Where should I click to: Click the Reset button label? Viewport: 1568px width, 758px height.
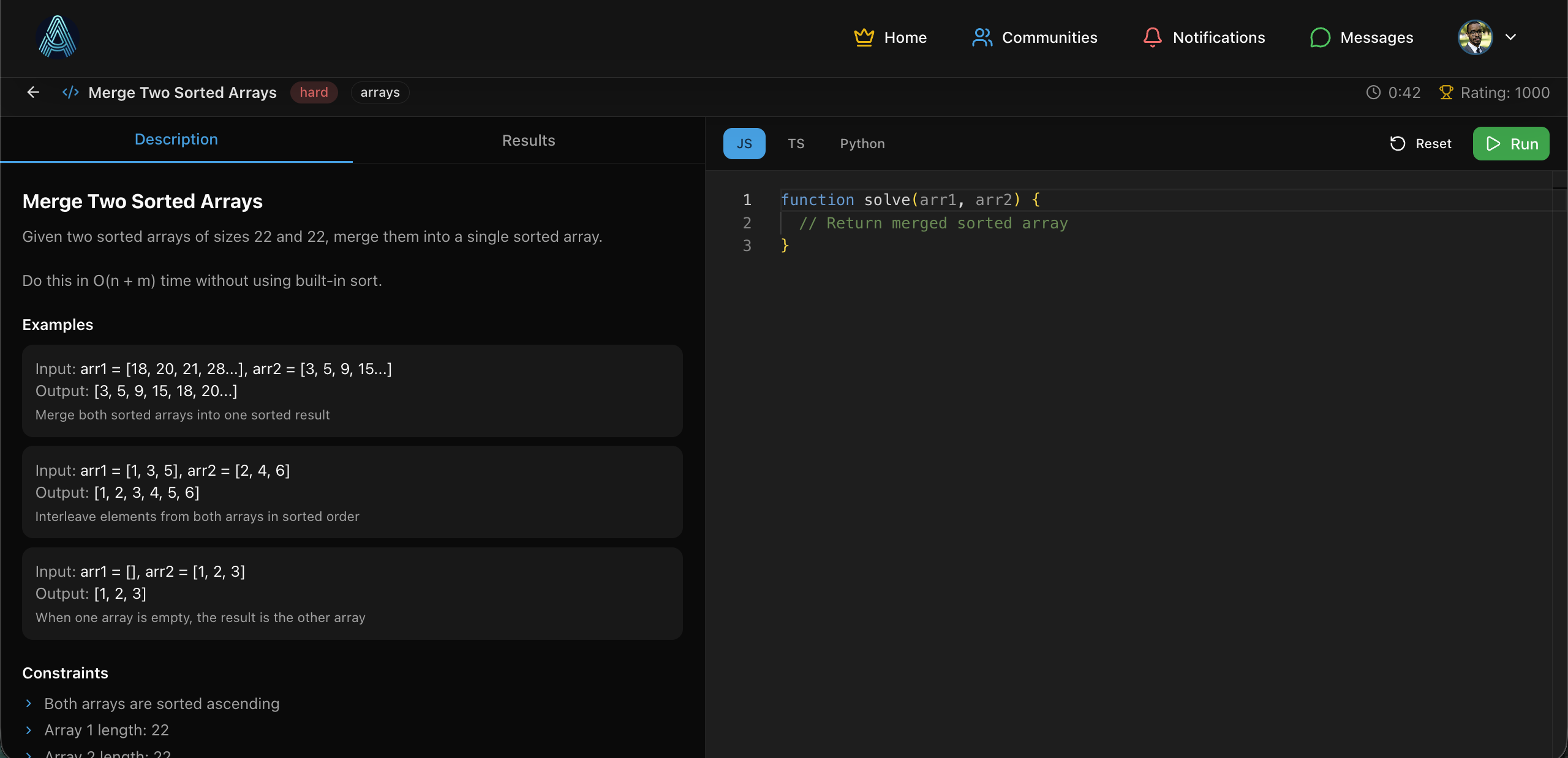tap(1433, 144)
